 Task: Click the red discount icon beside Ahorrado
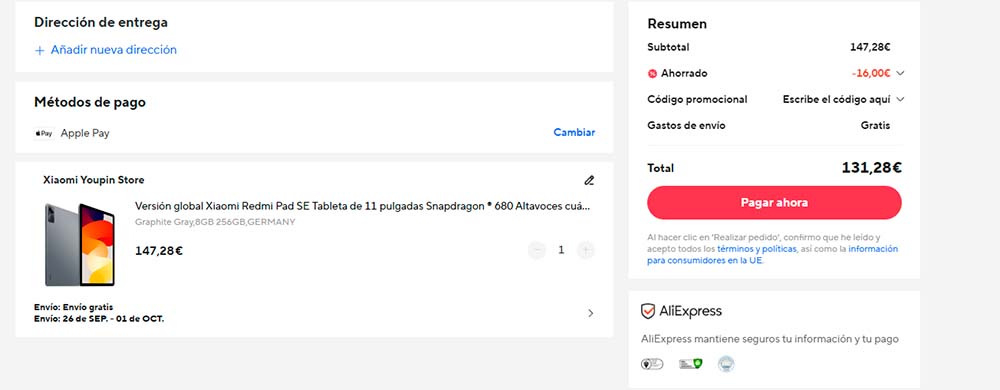click(x=652, y=73)
